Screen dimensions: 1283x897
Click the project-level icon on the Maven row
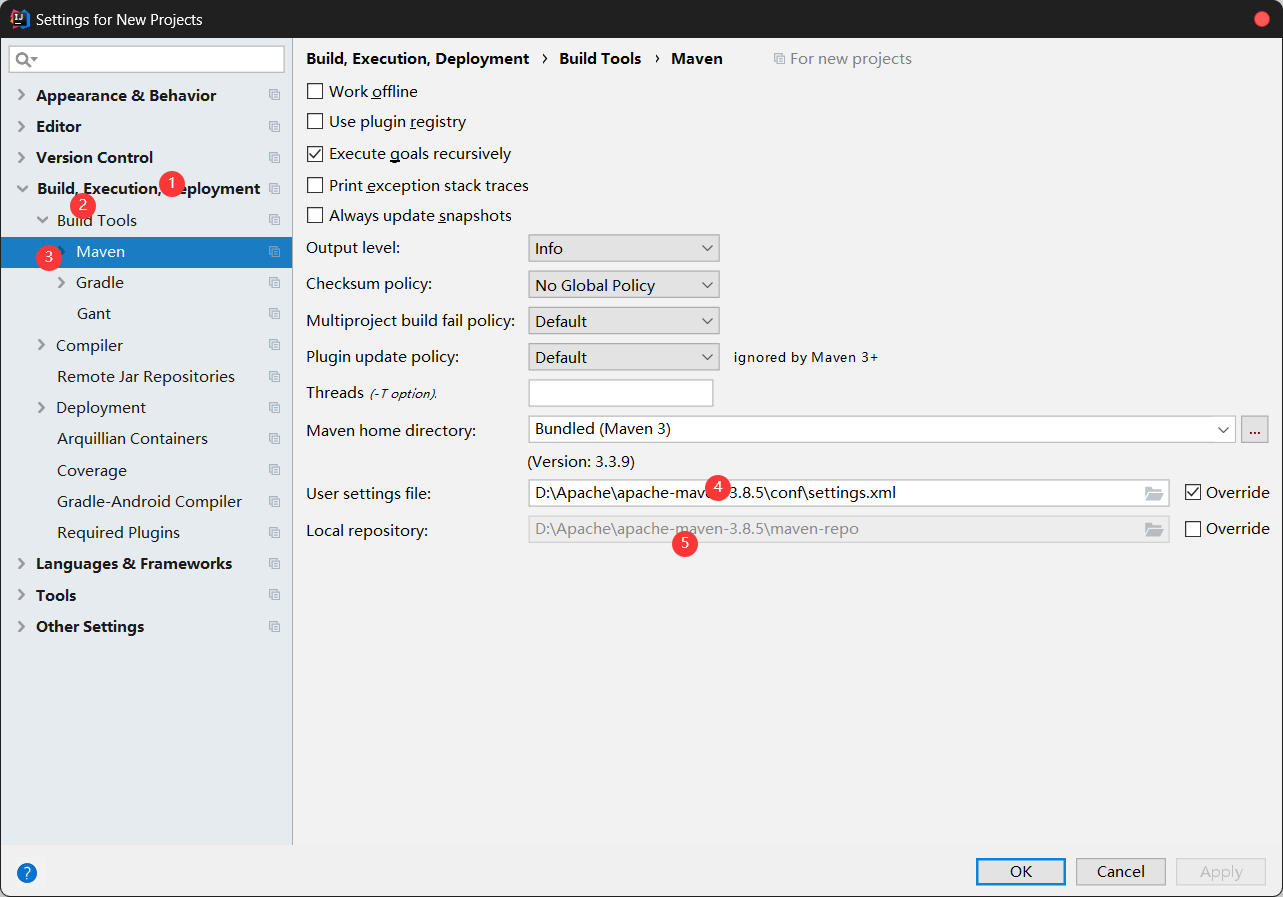click(274, 251)
